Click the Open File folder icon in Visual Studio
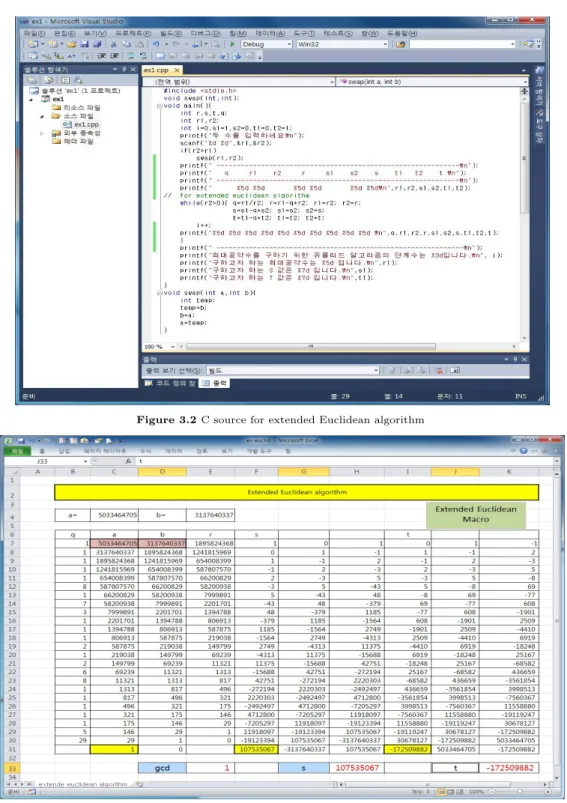Viewport: 567px width, 803px height. click(72, 45)
